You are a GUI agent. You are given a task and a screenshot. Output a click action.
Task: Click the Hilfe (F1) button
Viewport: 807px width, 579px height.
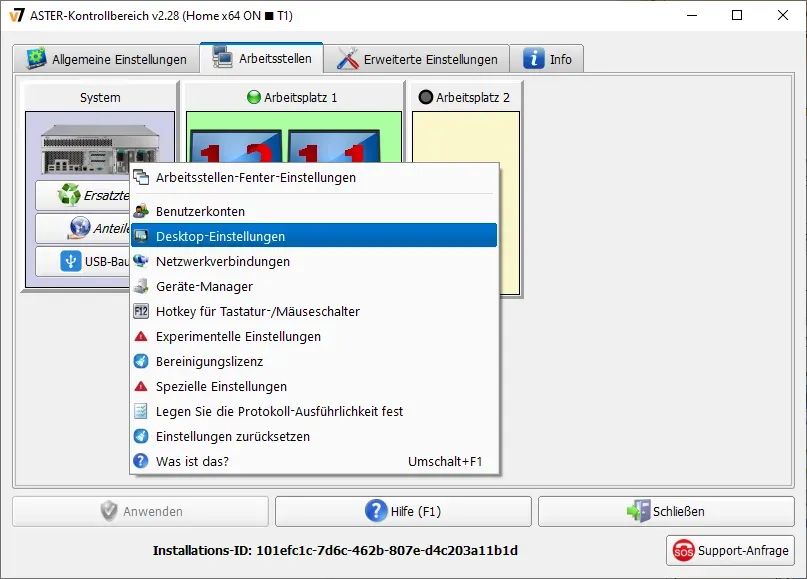pyautogui.click(x=403, y=511)
